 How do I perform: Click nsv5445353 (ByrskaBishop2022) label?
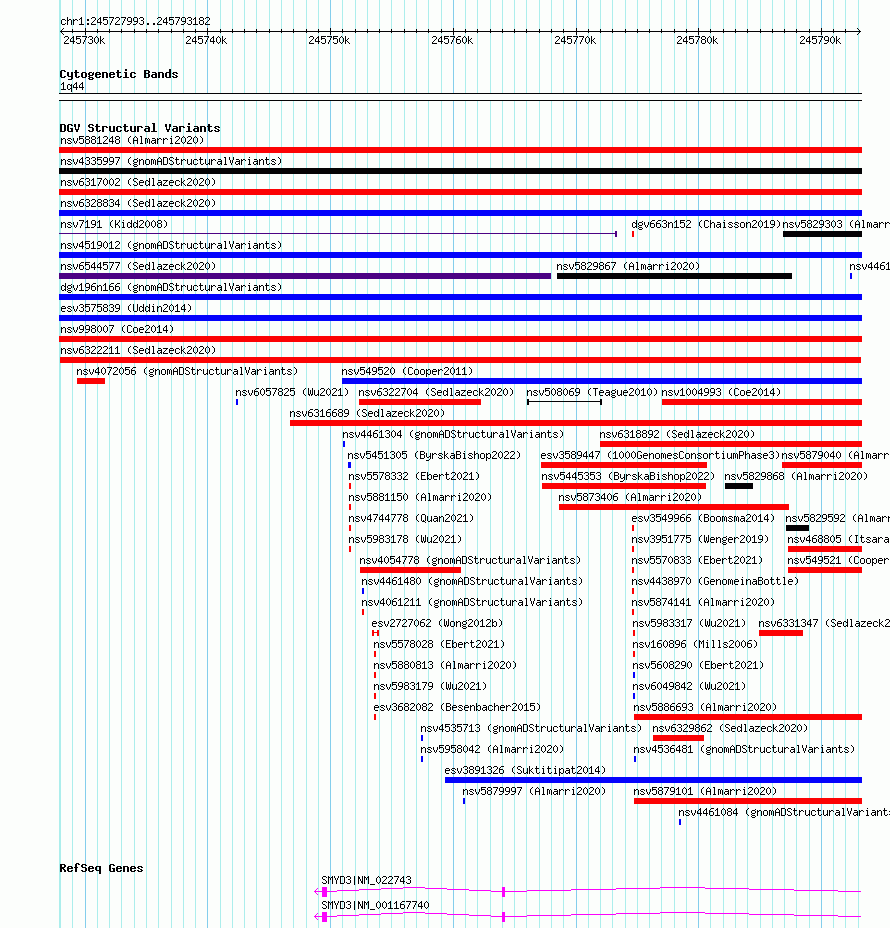pyautogui.click(x=628, y=476)
